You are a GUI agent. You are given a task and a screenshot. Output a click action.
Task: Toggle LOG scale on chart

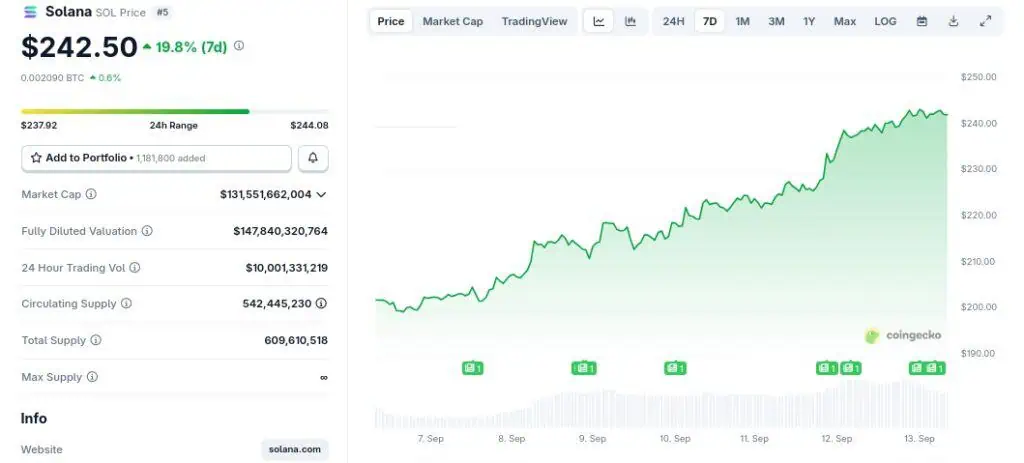click(885, 21)
